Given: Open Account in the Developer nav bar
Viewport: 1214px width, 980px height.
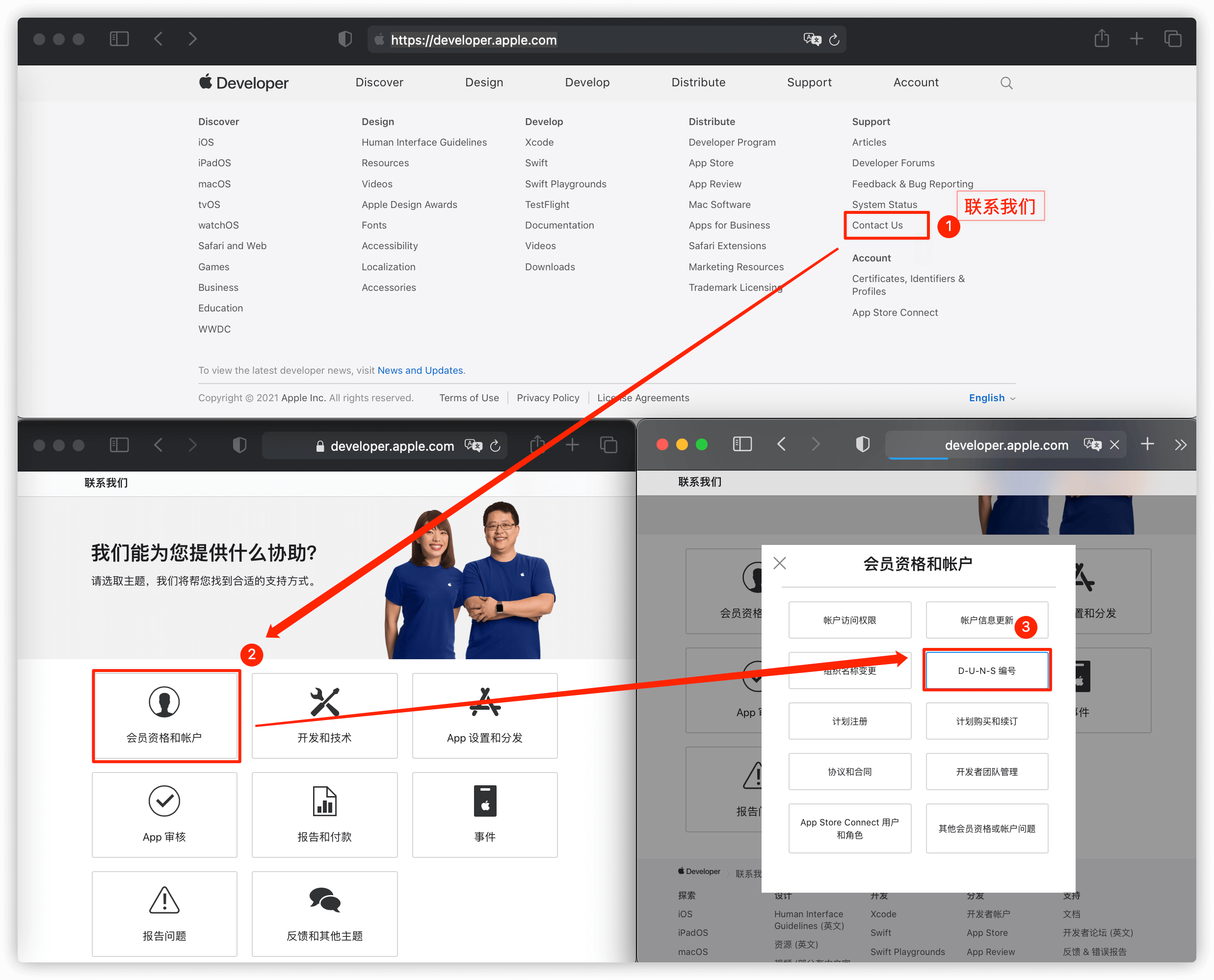Looking at the screenshot, I should click(x=915, y=82).
